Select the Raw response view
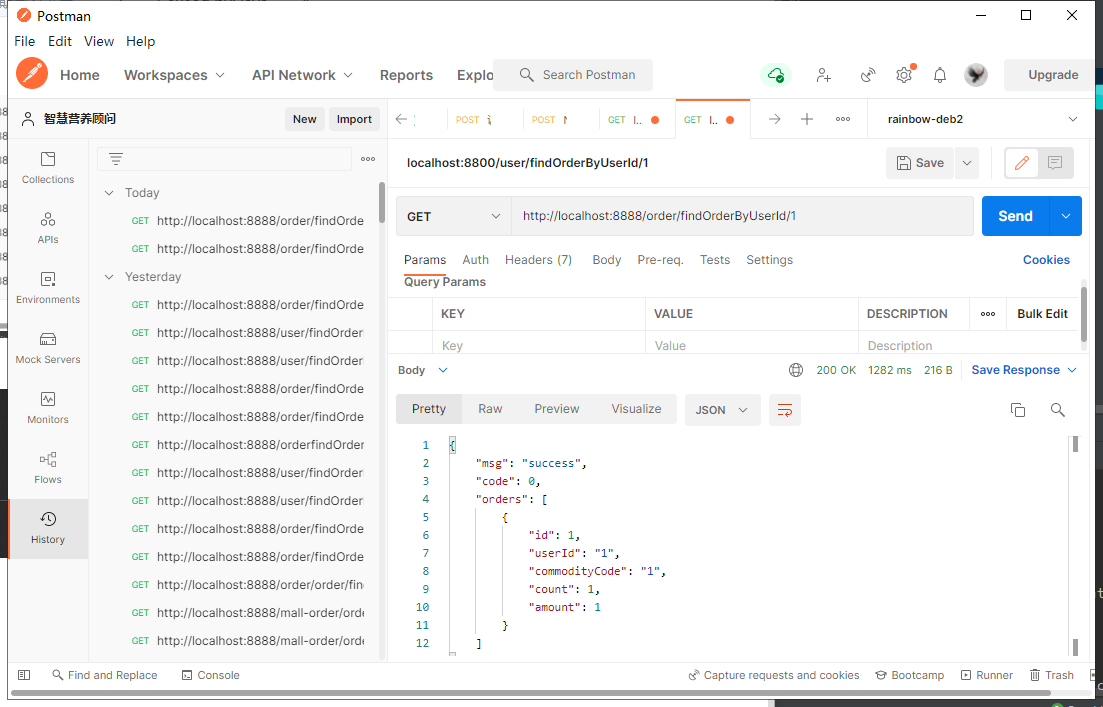 click(490, 409)
